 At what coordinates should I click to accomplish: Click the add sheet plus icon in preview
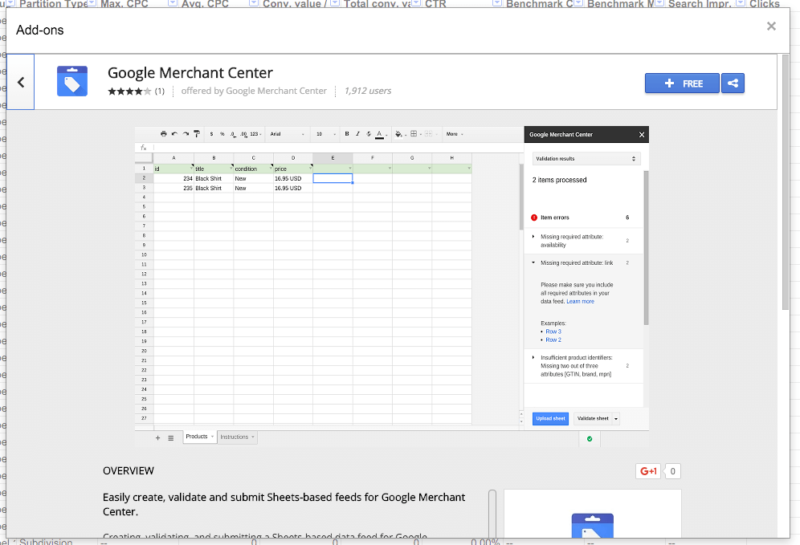tap(158, 437)
